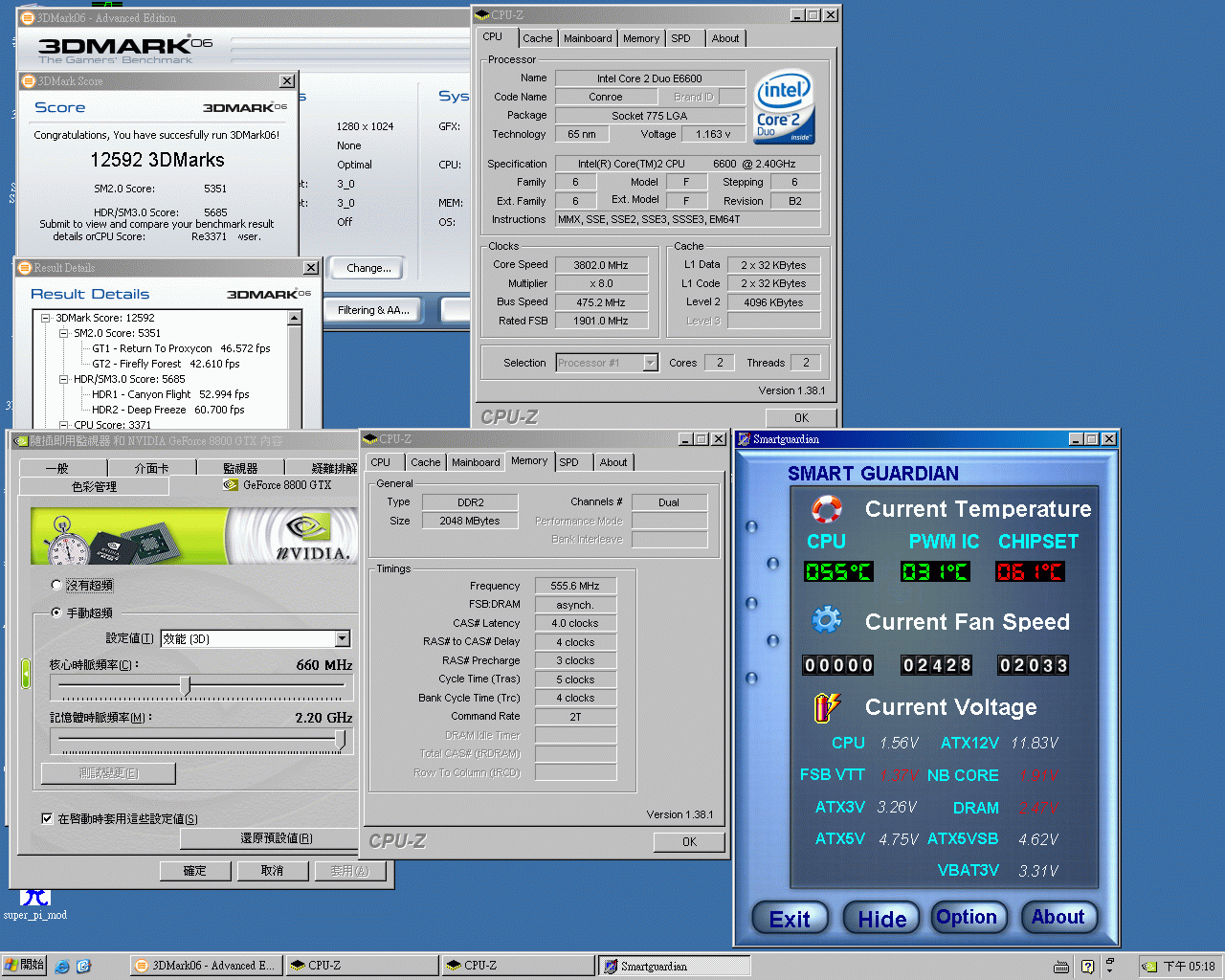Screen dimensions: 1225x980
Task: Click the Current Temperature lifebuoy icon
Action: click(826, 509)
